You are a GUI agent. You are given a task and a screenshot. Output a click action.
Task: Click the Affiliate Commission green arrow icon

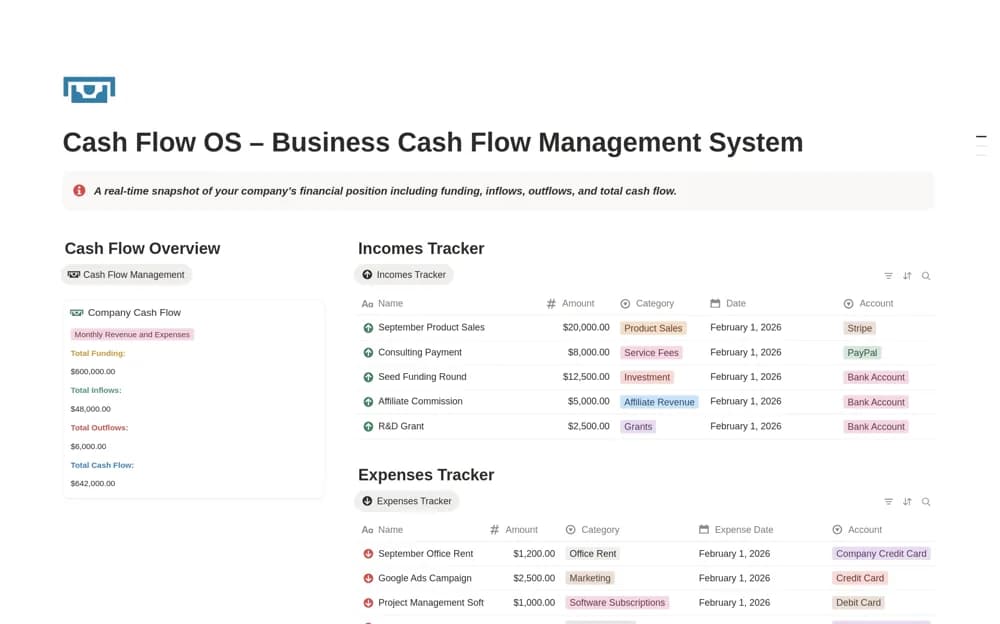coord(368,402)
